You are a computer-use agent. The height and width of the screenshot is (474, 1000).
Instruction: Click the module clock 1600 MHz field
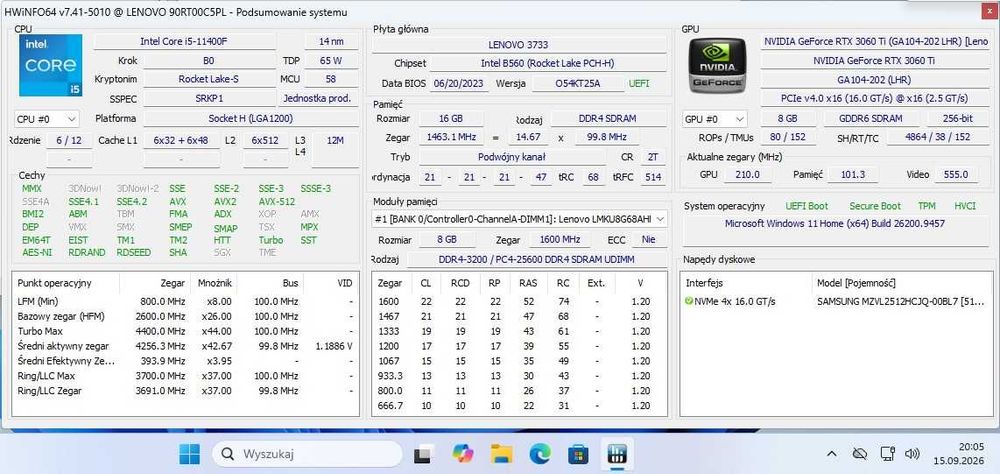[x=561, y=240]
